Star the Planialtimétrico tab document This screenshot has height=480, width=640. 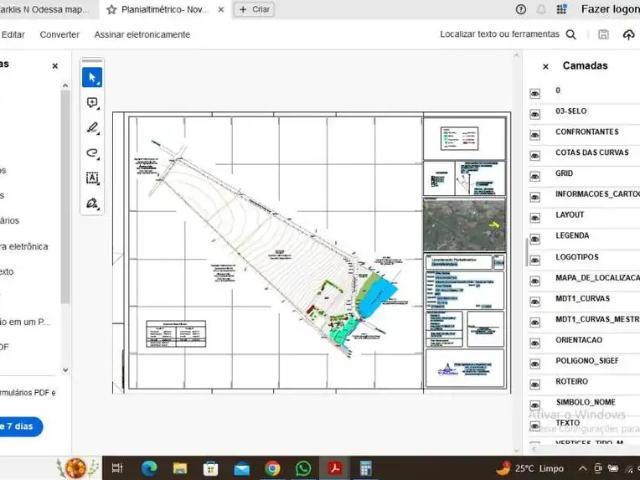coord(111,10)
